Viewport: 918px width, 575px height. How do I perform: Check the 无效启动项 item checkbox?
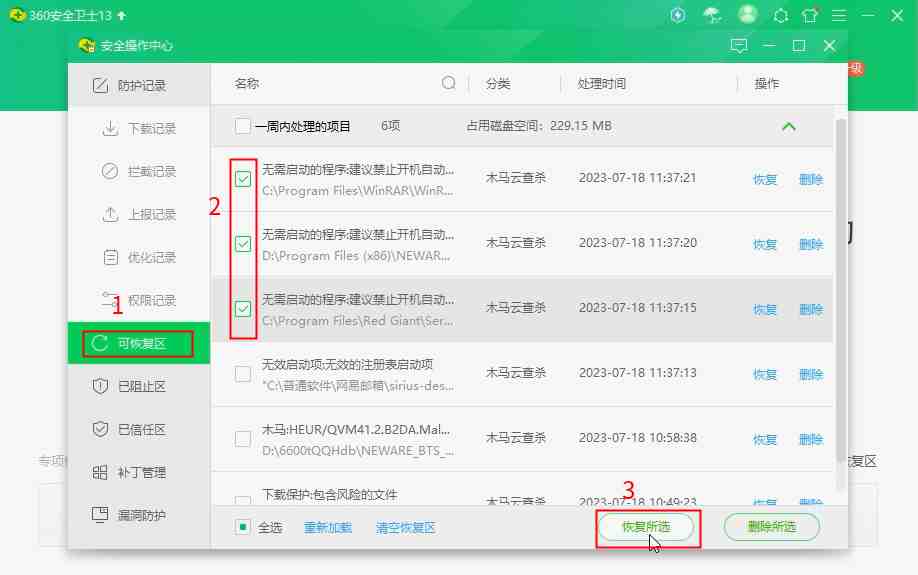(x=243, y=374)
